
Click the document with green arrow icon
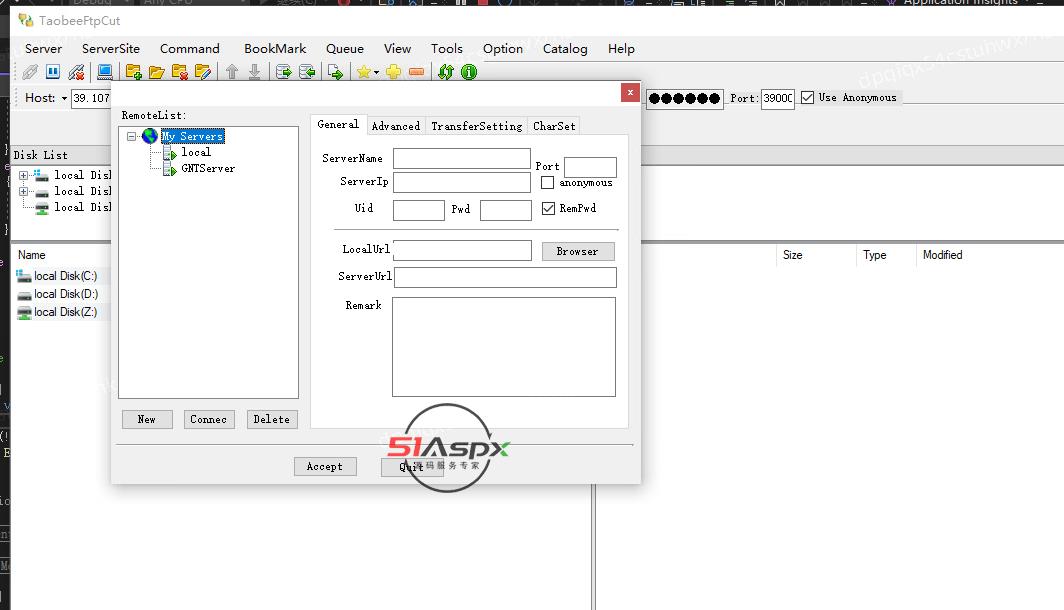[335, 72]
